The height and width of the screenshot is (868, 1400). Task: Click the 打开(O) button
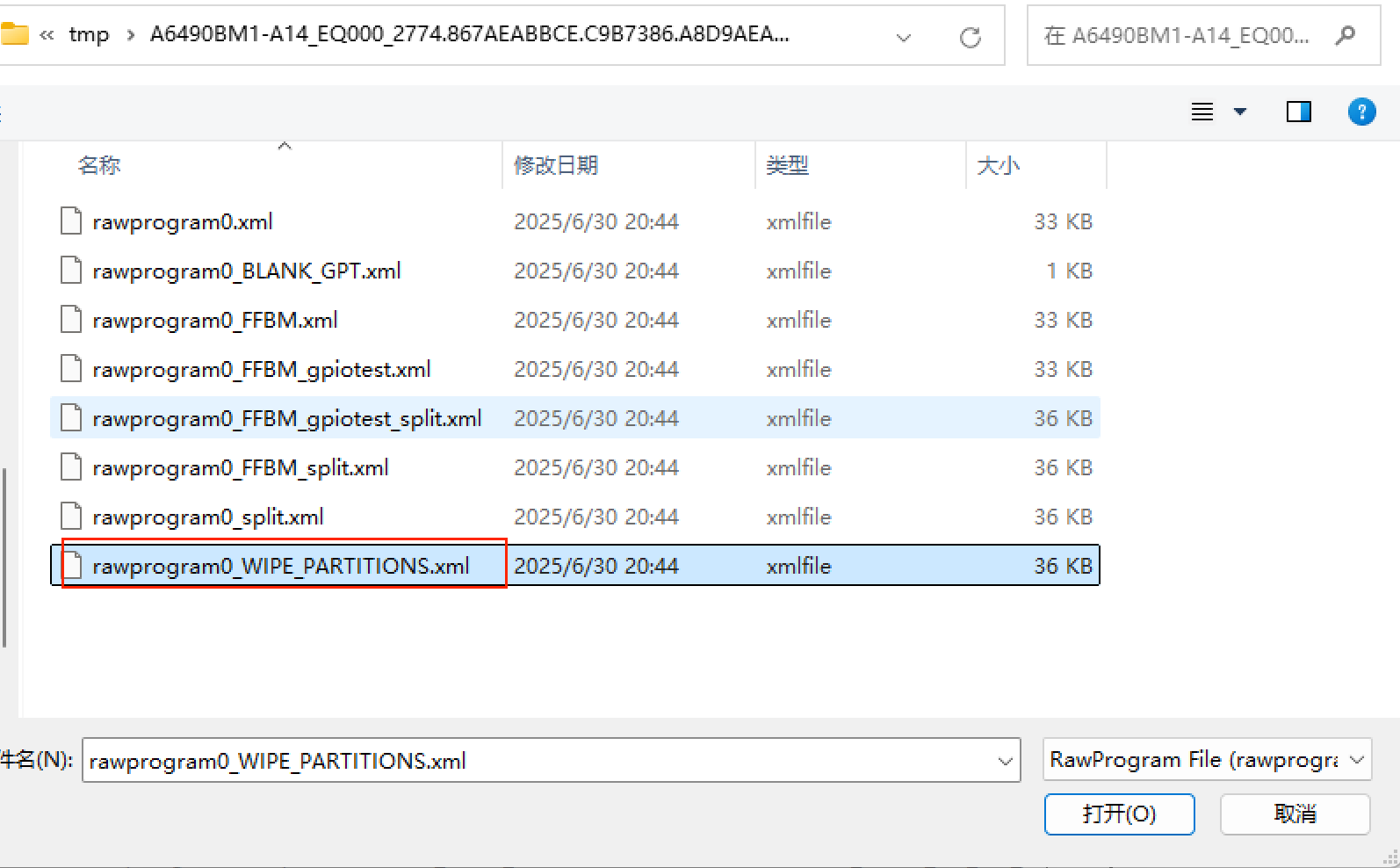(1119, 814)
